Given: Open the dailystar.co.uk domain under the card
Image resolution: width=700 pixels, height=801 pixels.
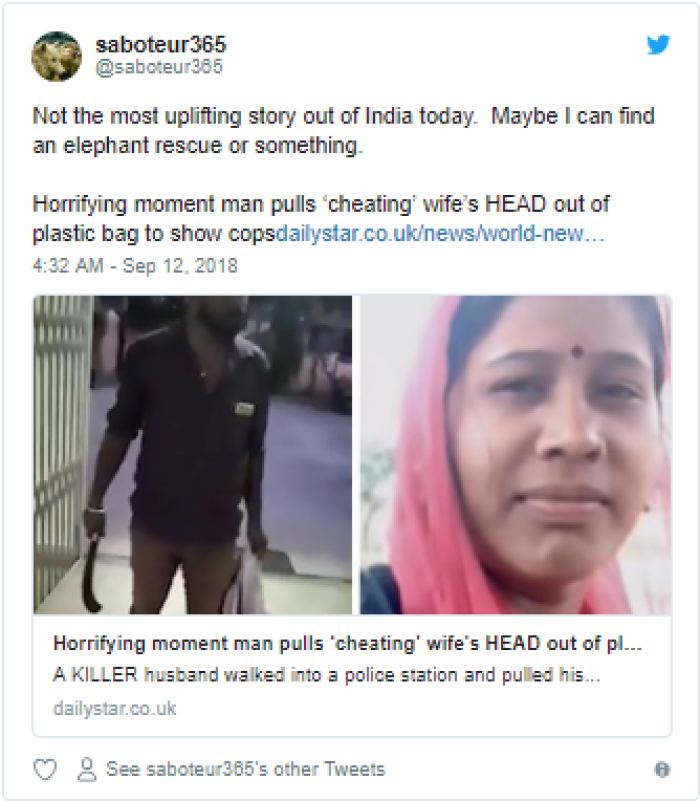Looking at the screenshot, I should point(114,709).
